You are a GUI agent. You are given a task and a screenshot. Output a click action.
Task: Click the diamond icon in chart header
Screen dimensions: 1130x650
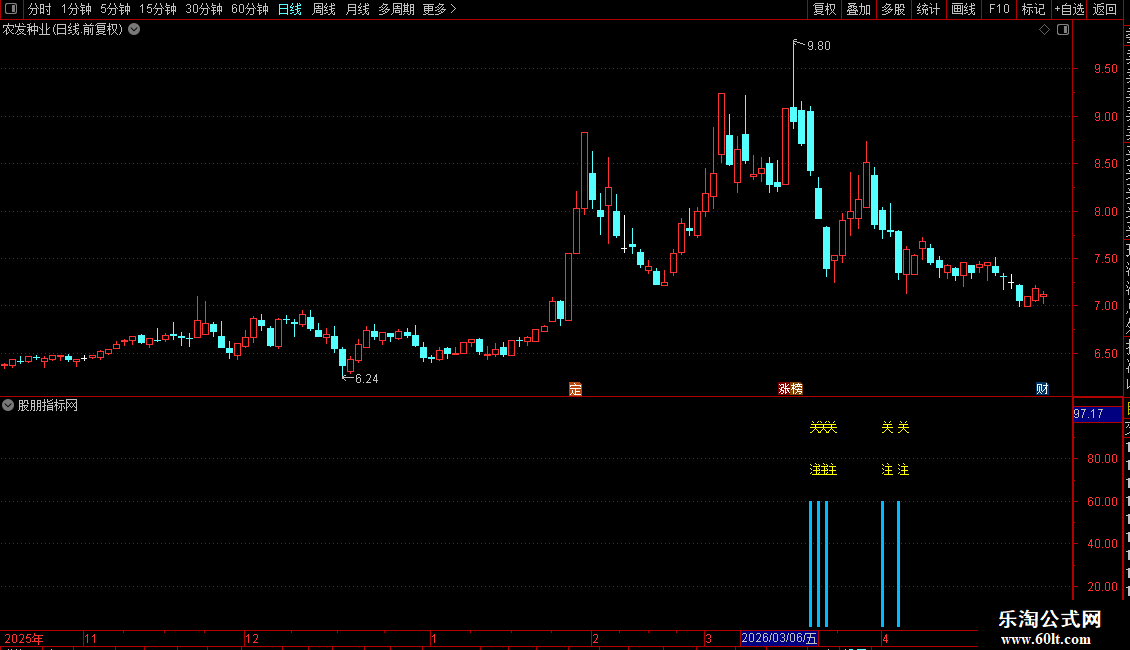point(1044,30)
